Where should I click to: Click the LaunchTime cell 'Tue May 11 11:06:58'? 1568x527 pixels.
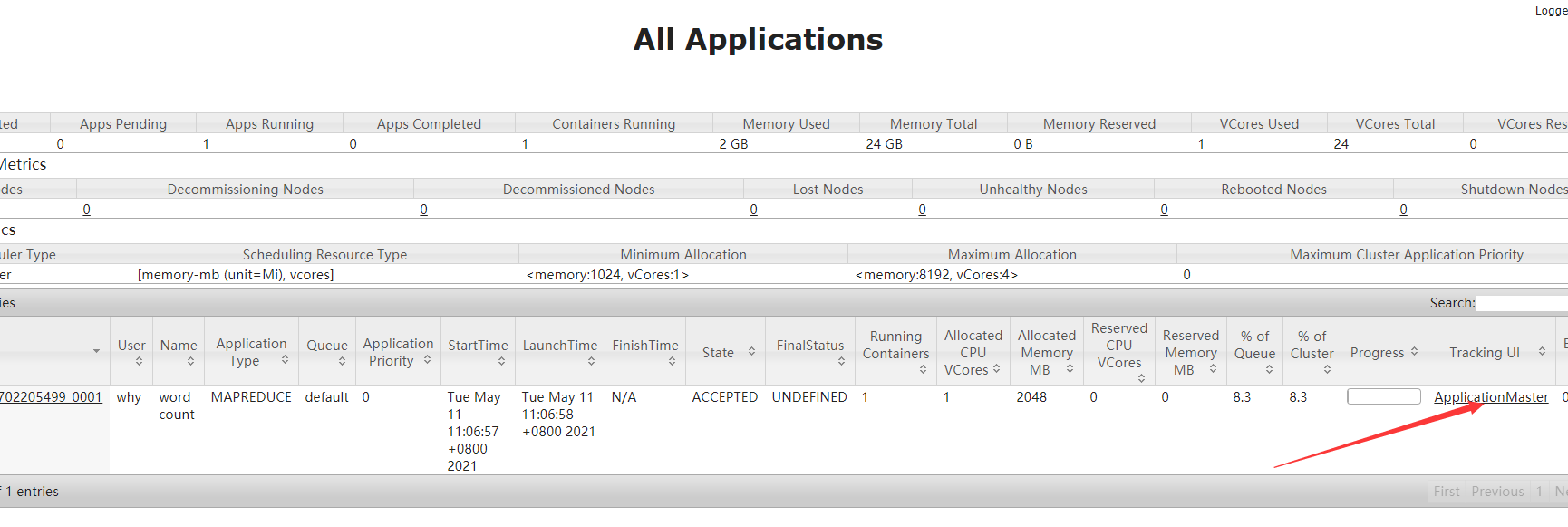pos(558,415)
